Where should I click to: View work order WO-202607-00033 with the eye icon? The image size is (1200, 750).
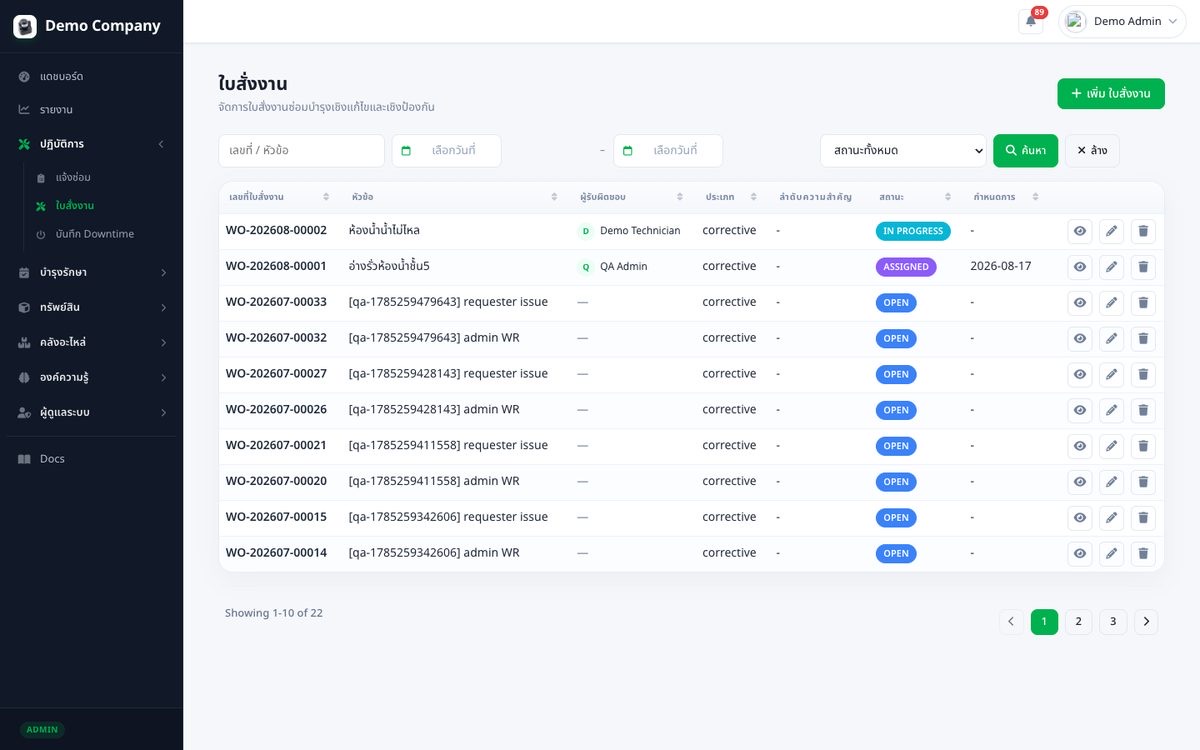point(1080,303)
